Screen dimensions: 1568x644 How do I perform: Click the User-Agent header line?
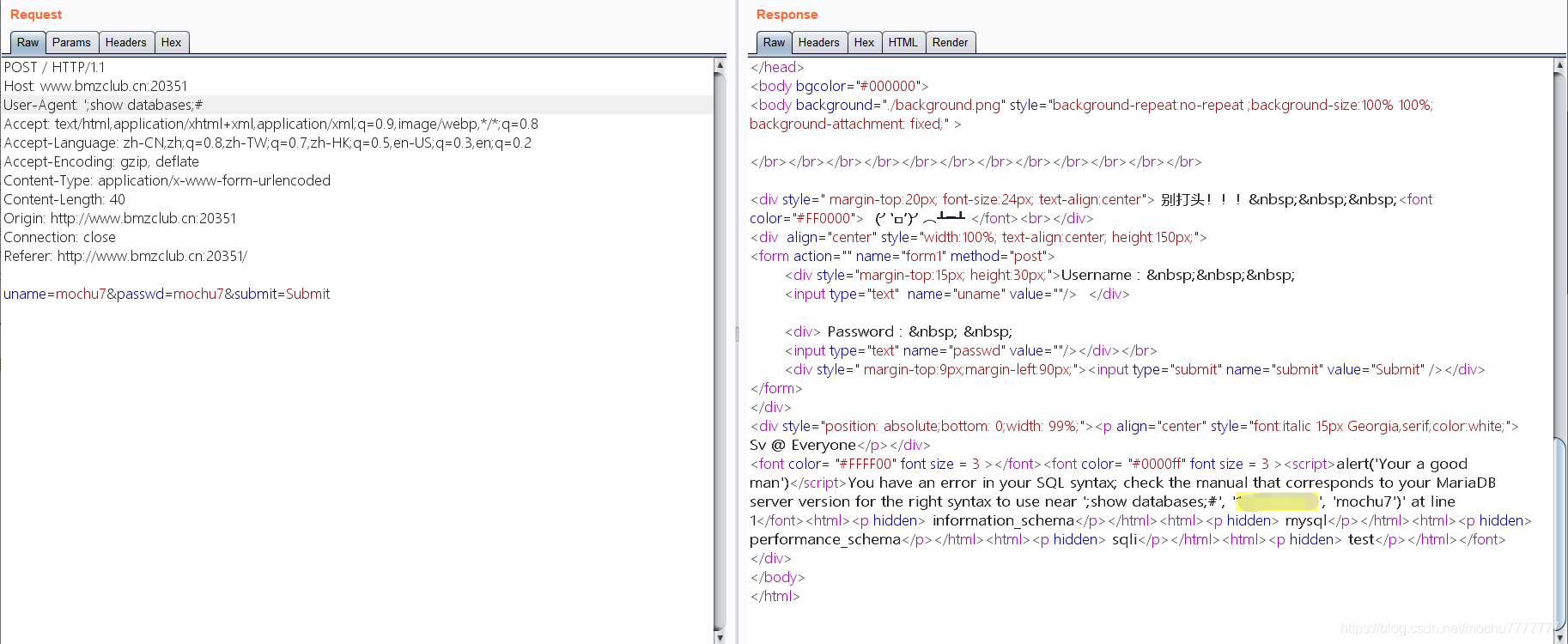pyautogui.click(x=103, y=105)
